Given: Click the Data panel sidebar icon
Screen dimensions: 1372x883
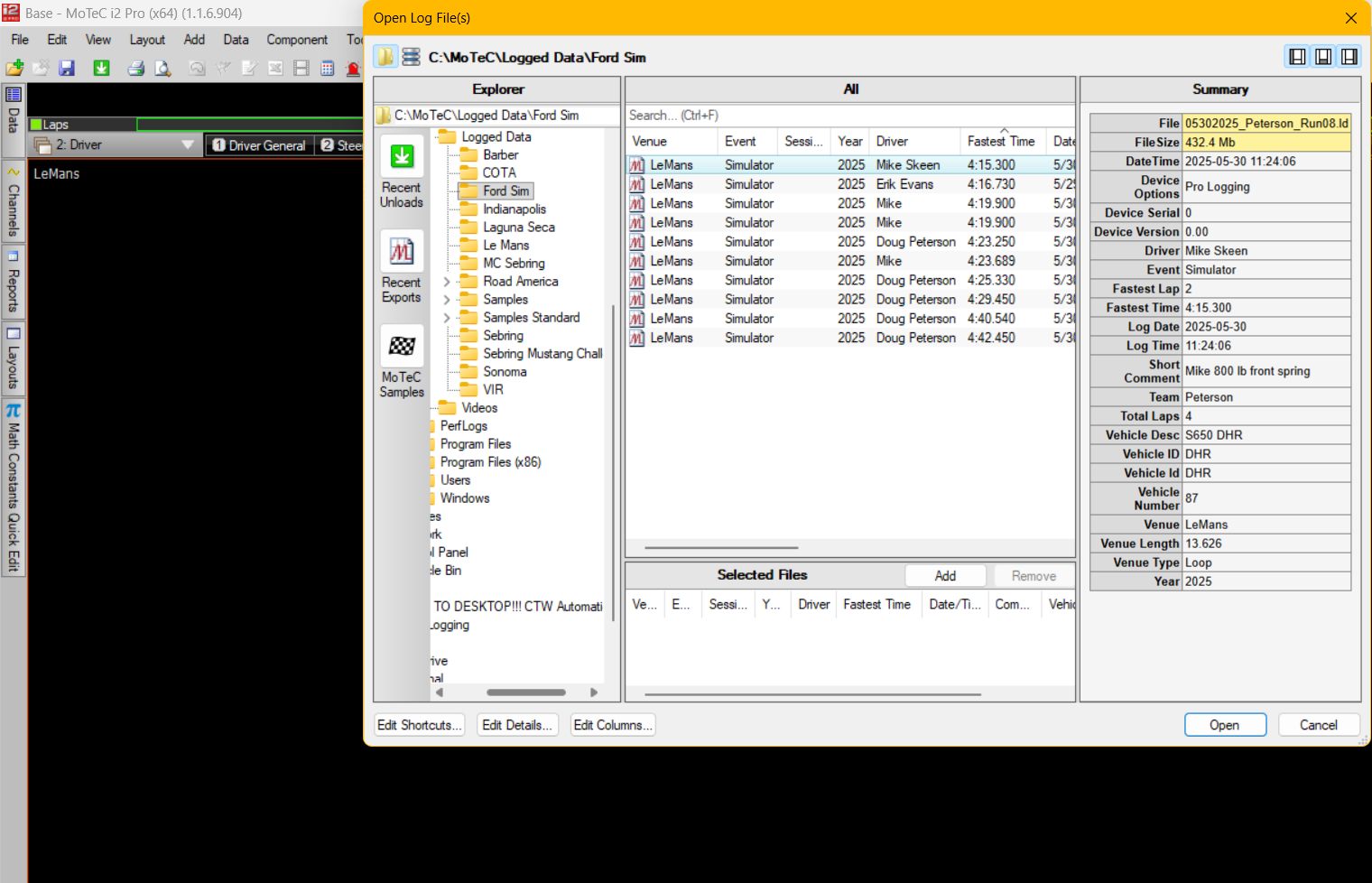Looking at the screenshot, I should [x=14, y=95].
